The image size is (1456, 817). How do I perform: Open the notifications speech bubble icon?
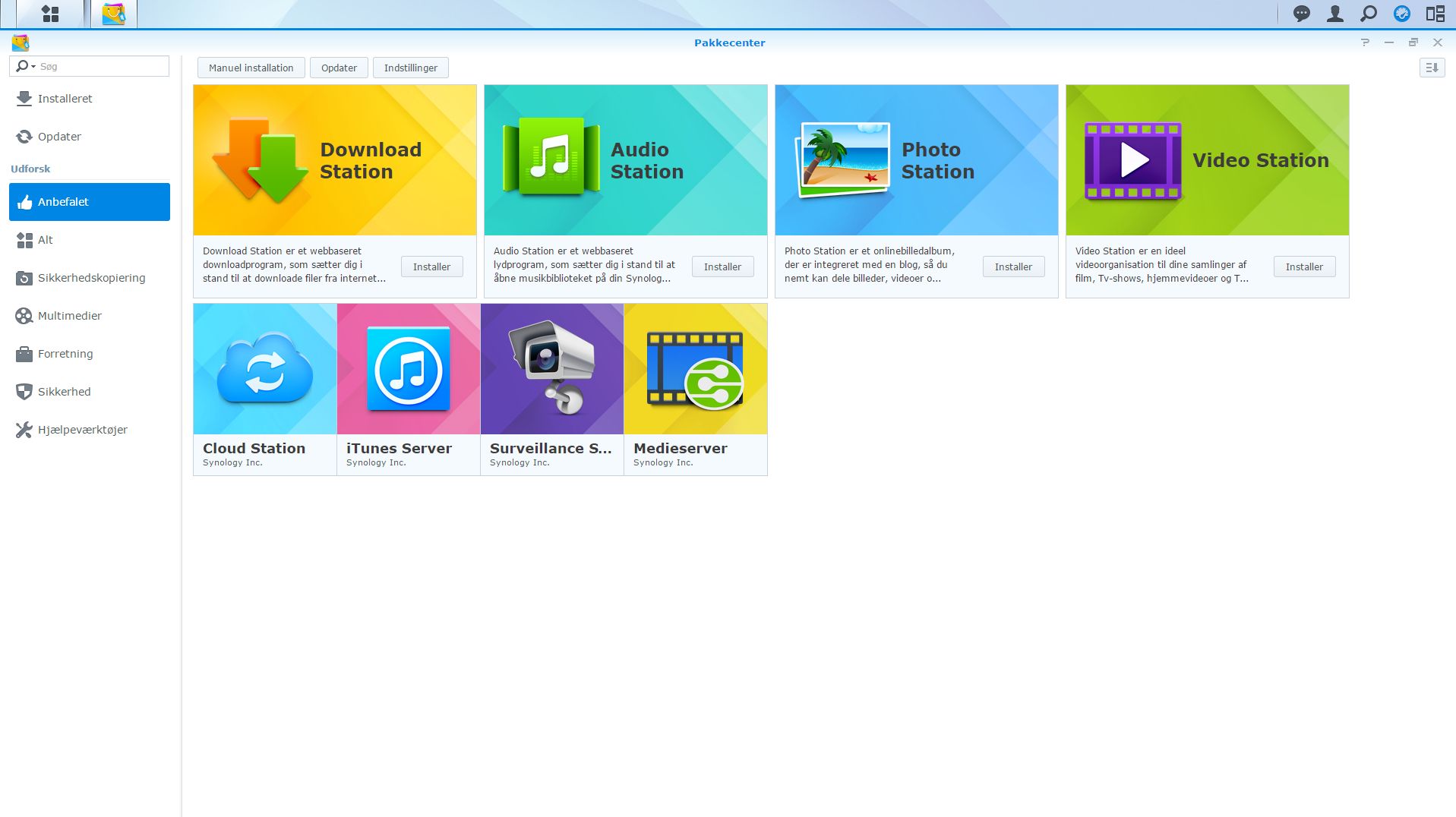1301,14
